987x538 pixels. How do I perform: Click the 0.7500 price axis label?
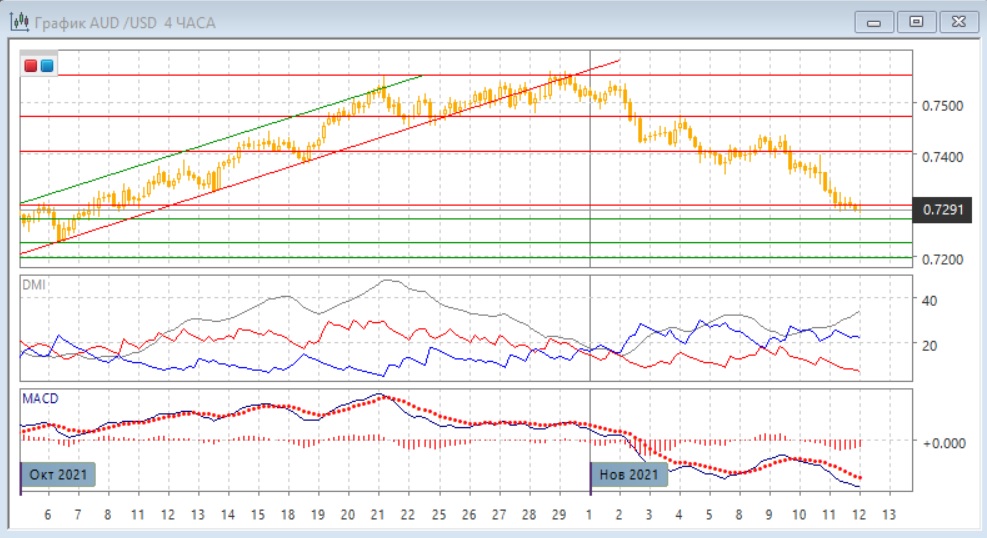tap(941, 106)
